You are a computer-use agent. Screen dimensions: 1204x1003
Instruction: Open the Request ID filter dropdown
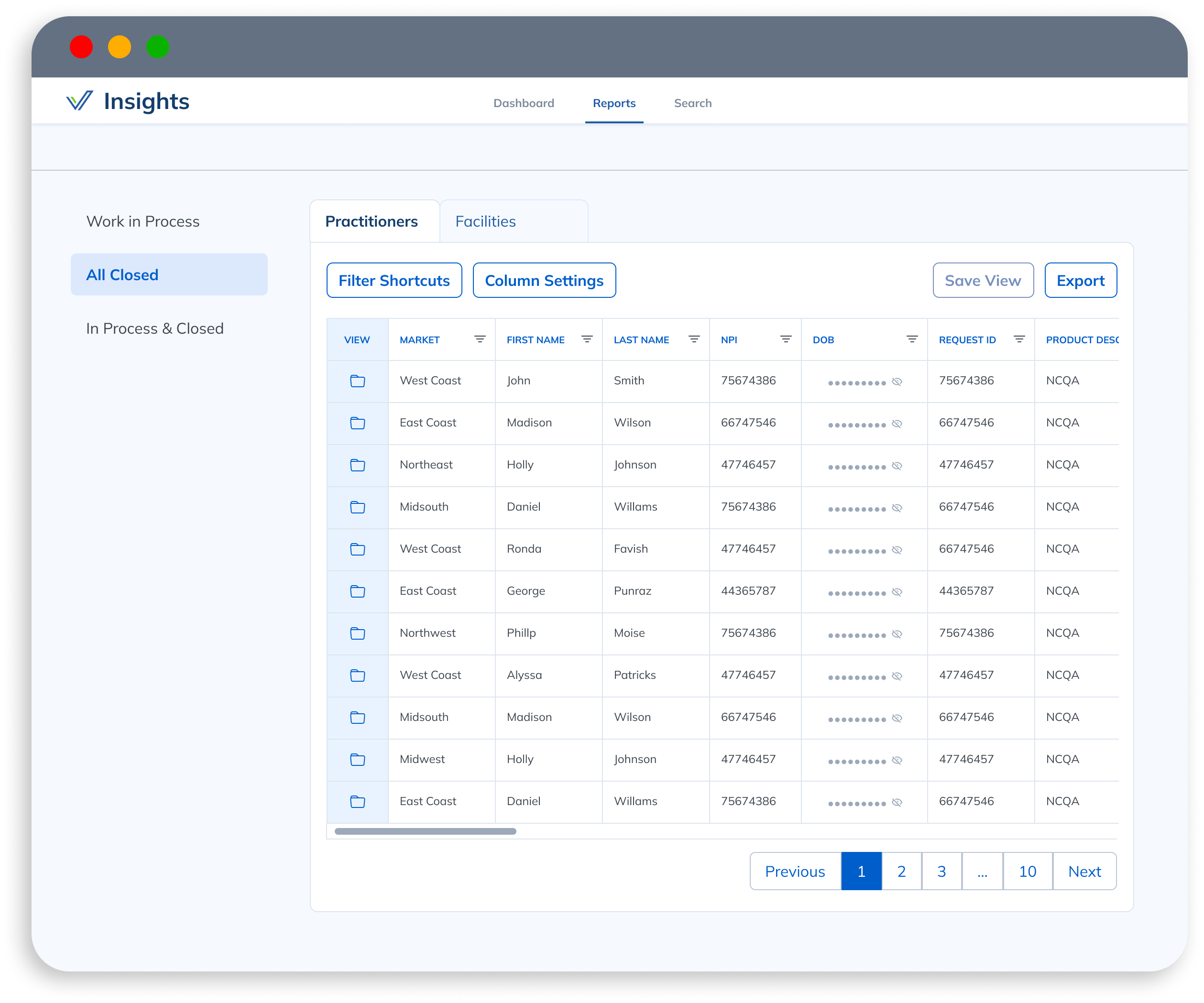(x=1020, y=339)
